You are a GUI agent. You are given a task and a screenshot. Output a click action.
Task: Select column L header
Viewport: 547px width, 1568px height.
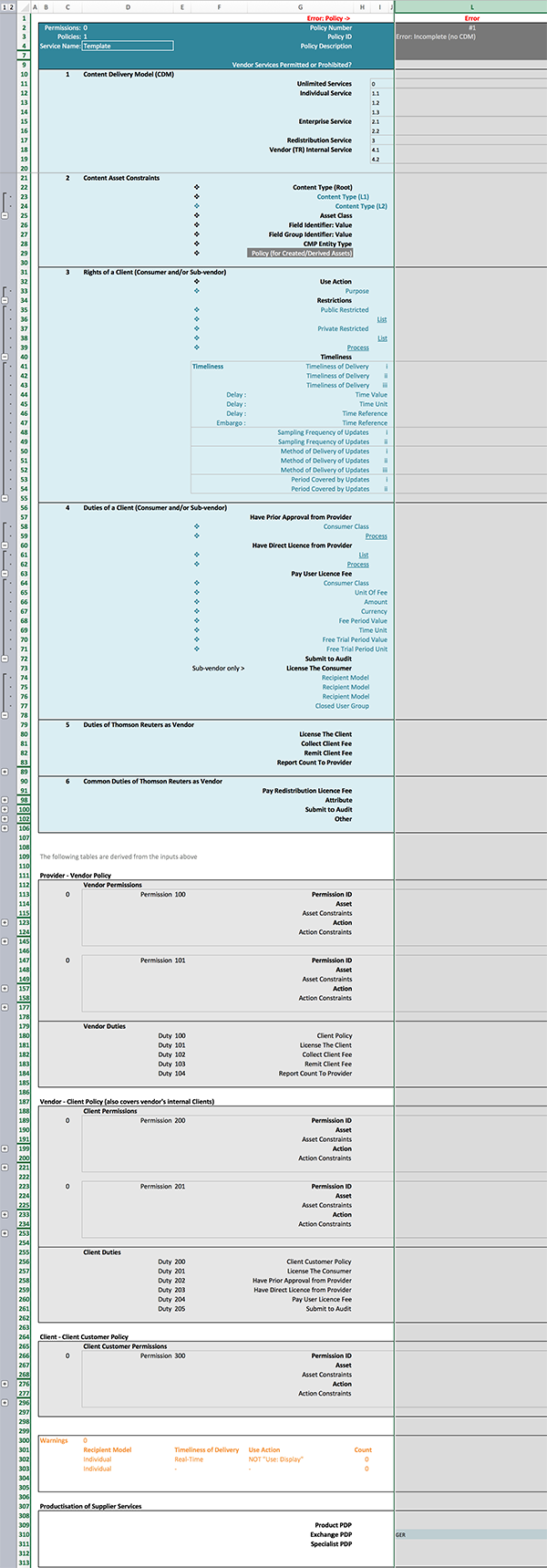471,7
